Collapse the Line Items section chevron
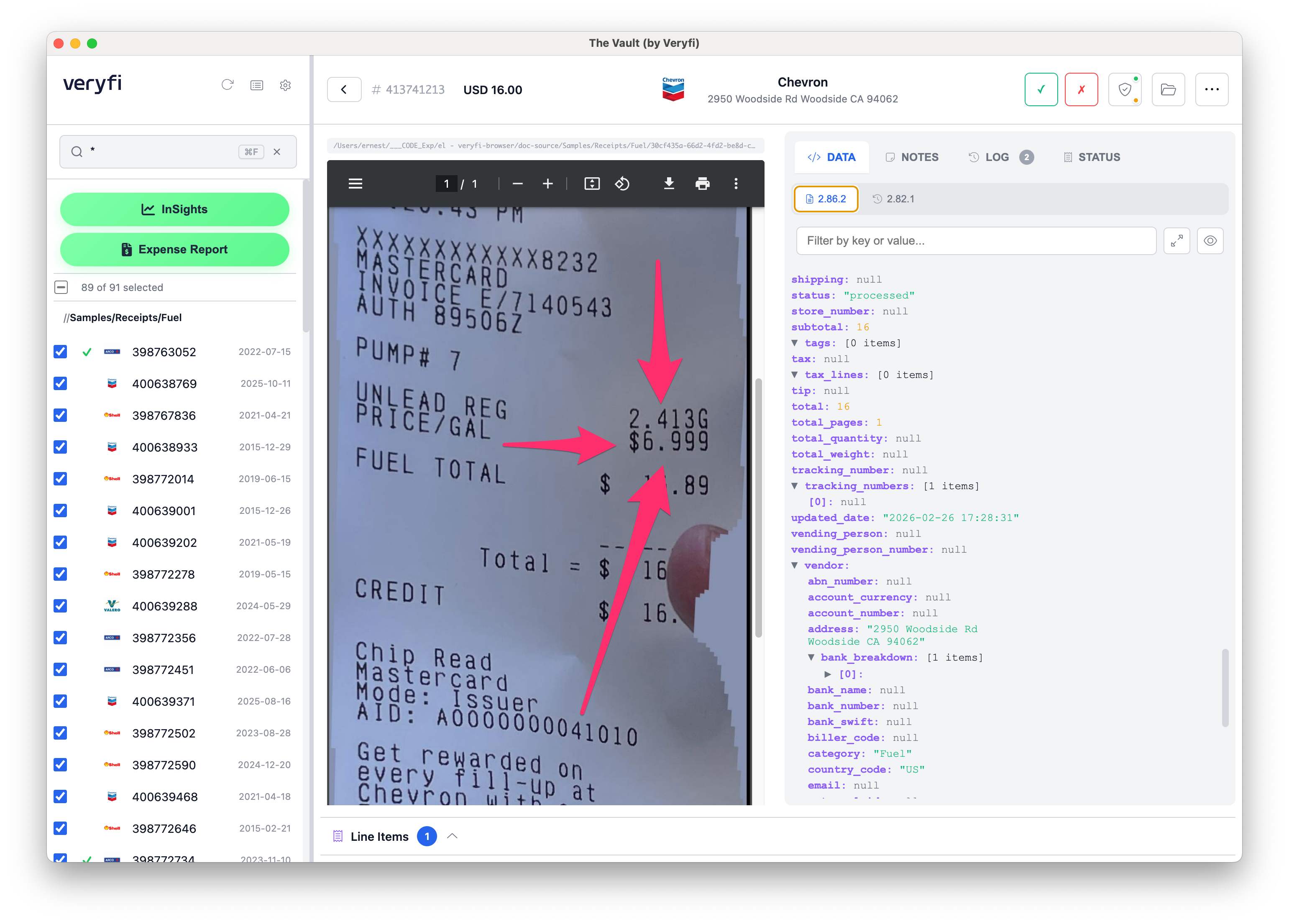Image resolution: width=1289 pixels, height=924 pixels. click(x=453, y=837)
